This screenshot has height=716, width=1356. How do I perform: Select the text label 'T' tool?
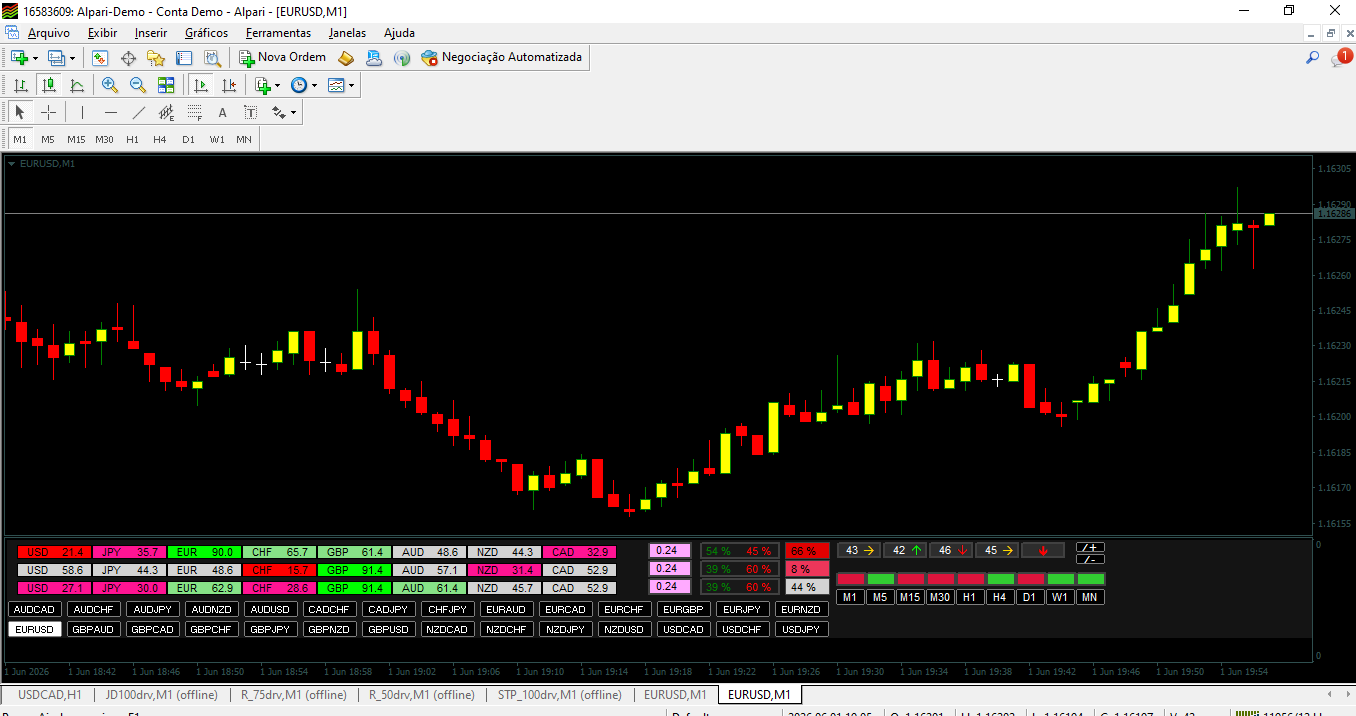[x=250, y=112]
